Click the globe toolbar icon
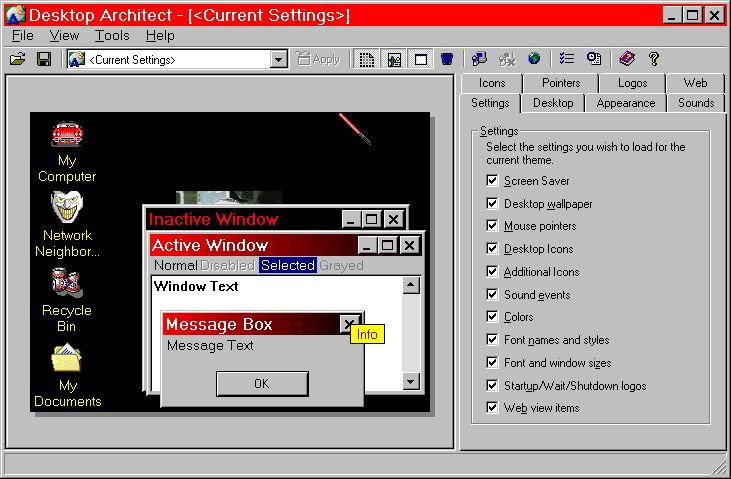The image size is (731, 479). coord(534,59)
